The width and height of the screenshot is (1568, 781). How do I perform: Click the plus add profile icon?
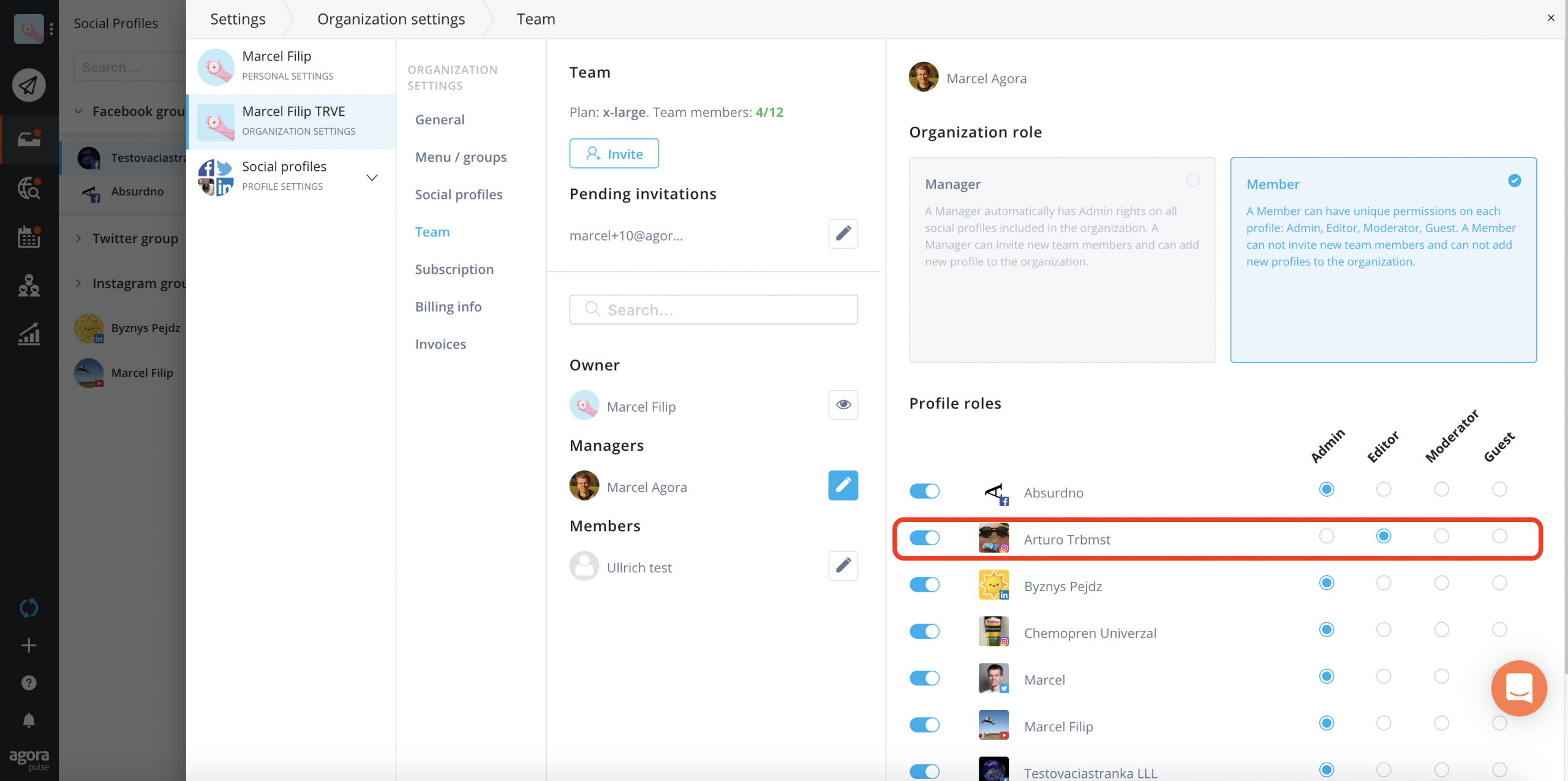29,645
